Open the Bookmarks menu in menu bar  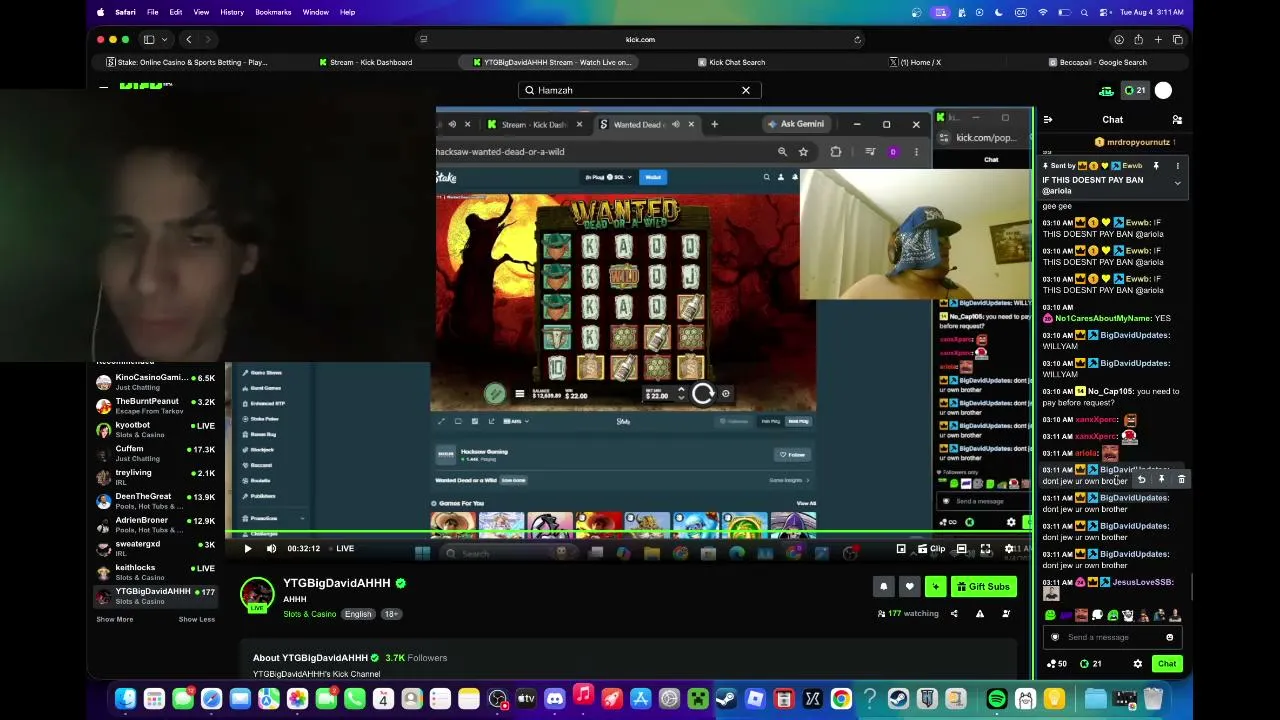[273, 12]
